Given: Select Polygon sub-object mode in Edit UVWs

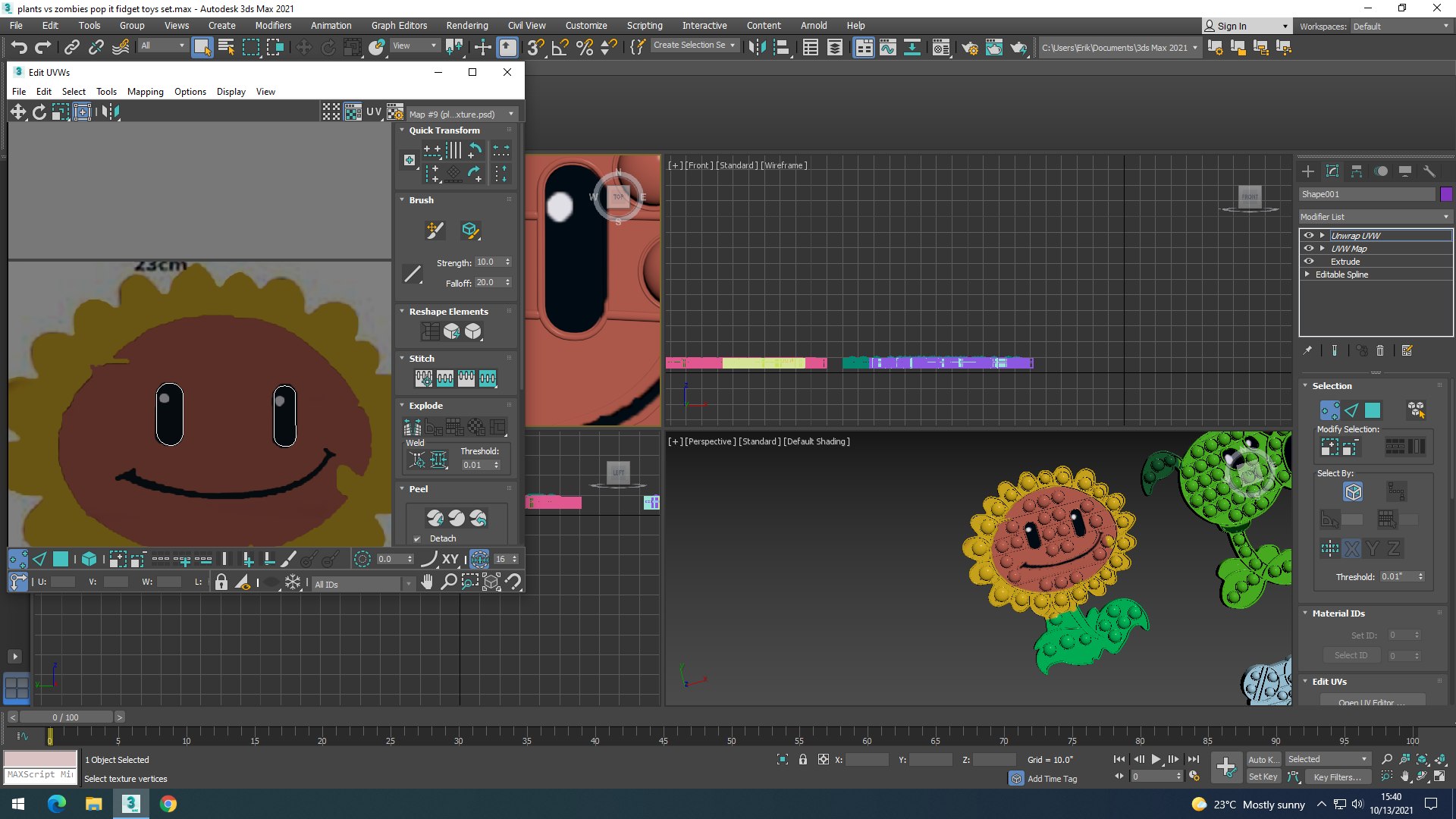Looking at the screenshot, I should click(x=61, y=560).
